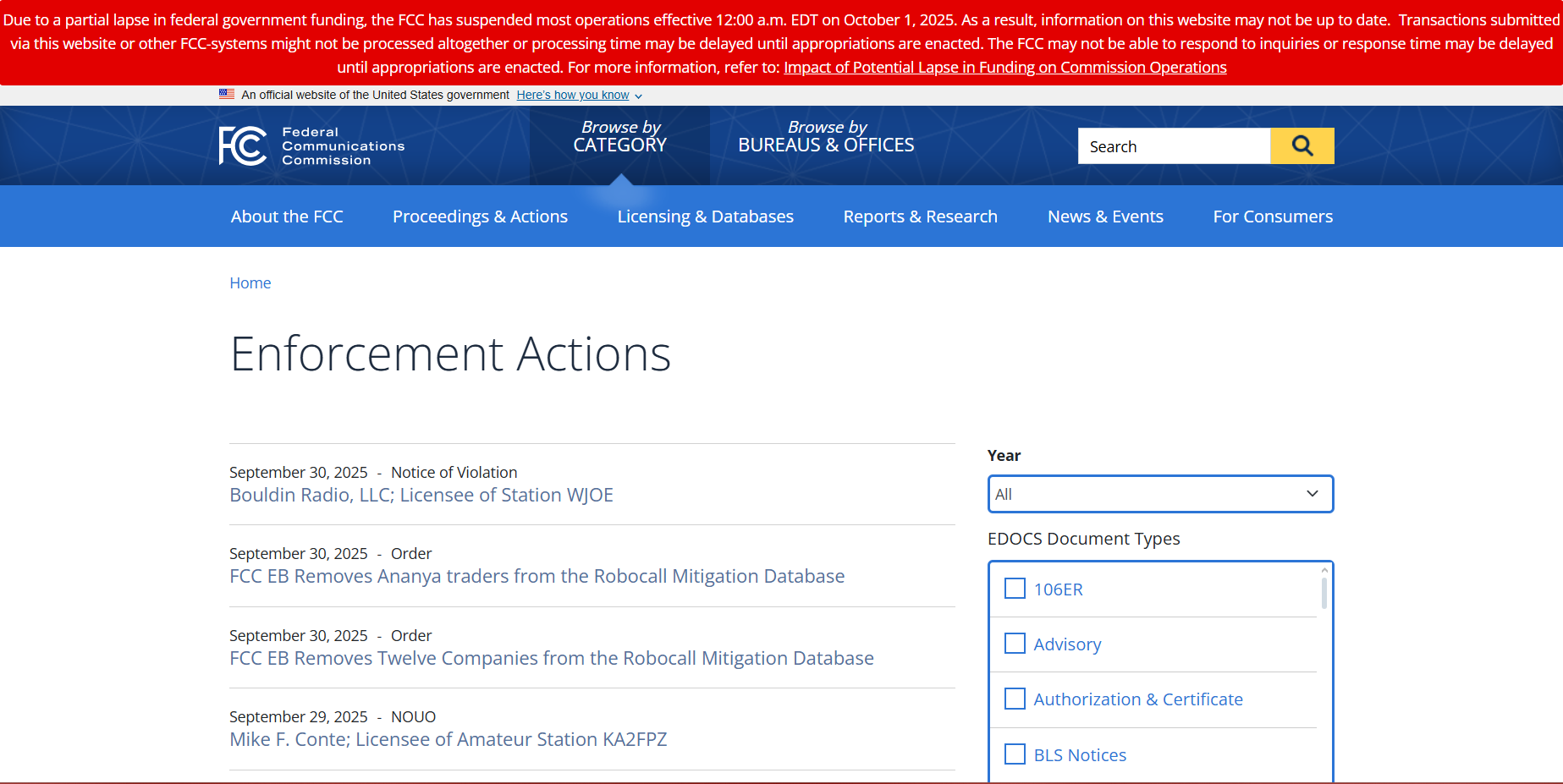The width and height of the screenshot is (1563, 784).
Task: Click the US flag icon
Action: pos(227,95)
